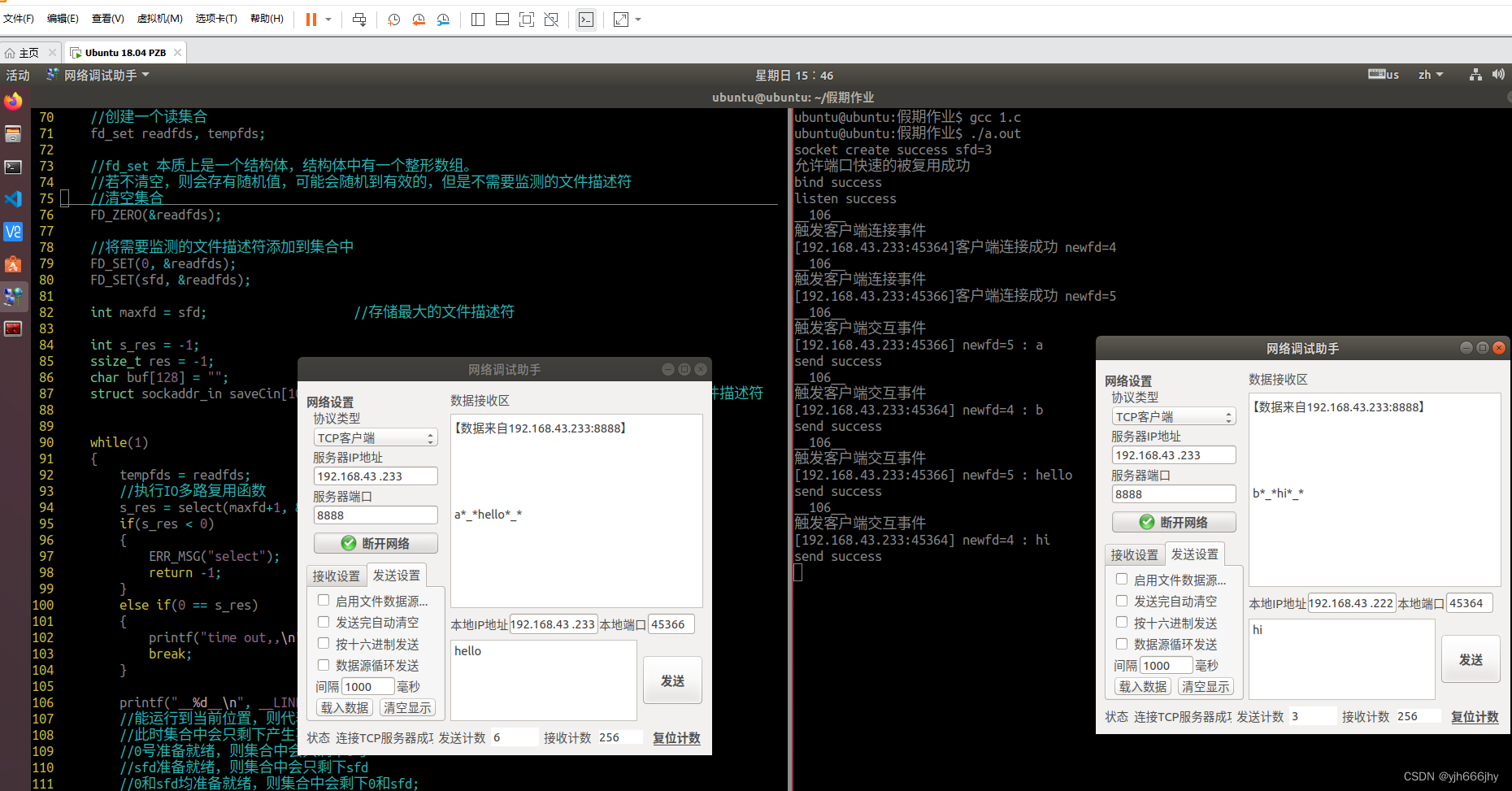Open the zh input method dropdown
This screenshot has height=791, width=1512.
(1431, 75)
